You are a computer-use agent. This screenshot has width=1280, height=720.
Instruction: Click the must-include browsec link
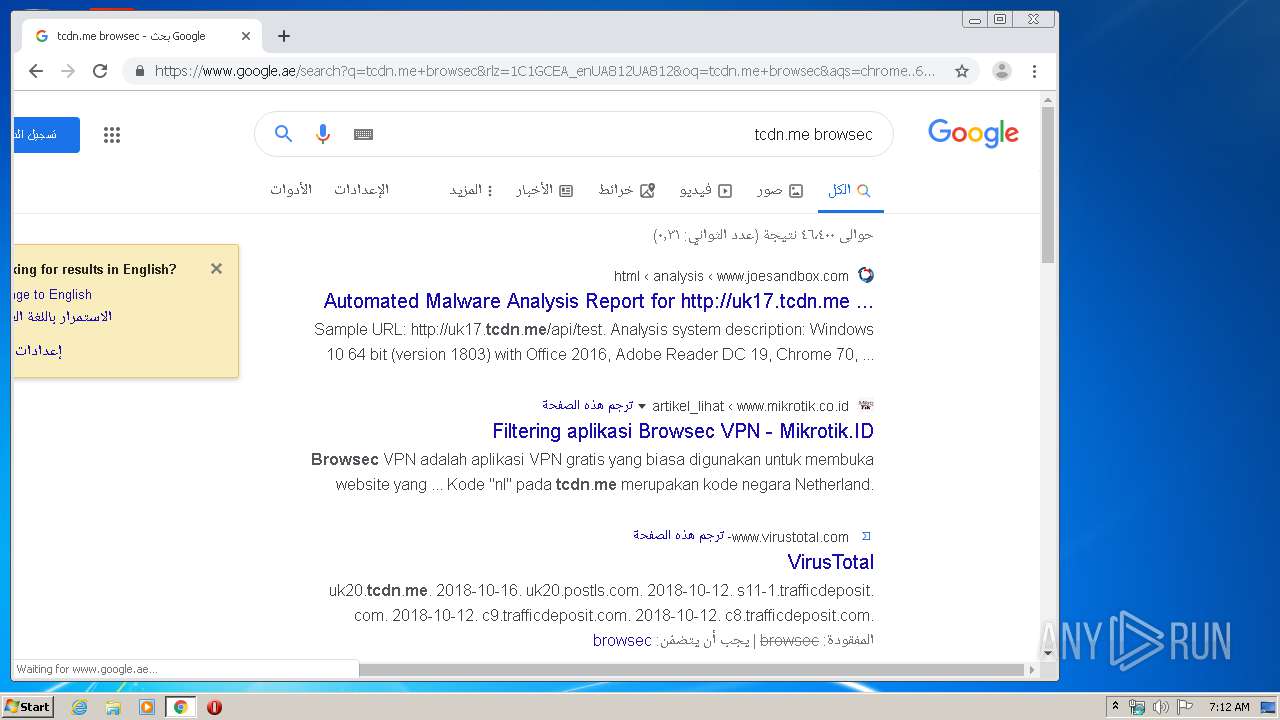[x=622, y=640]
